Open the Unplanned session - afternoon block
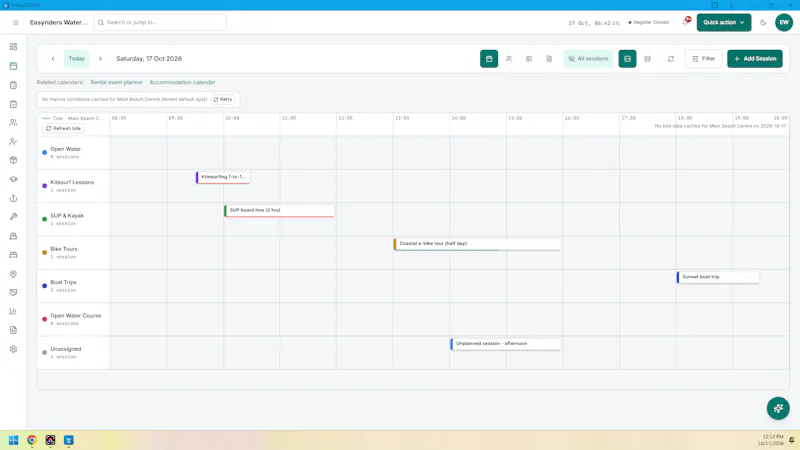Screen dimensions: 800x450 (x=505, y=344)
